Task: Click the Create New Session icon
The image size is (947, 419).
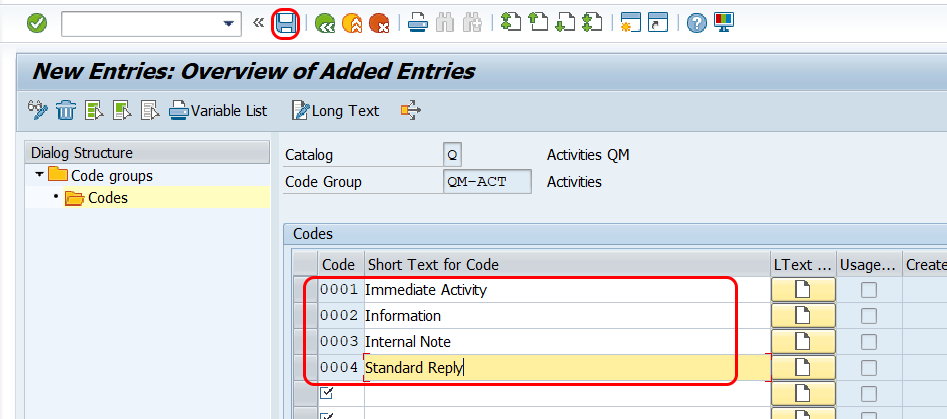Action: click(x=631, y=24)
